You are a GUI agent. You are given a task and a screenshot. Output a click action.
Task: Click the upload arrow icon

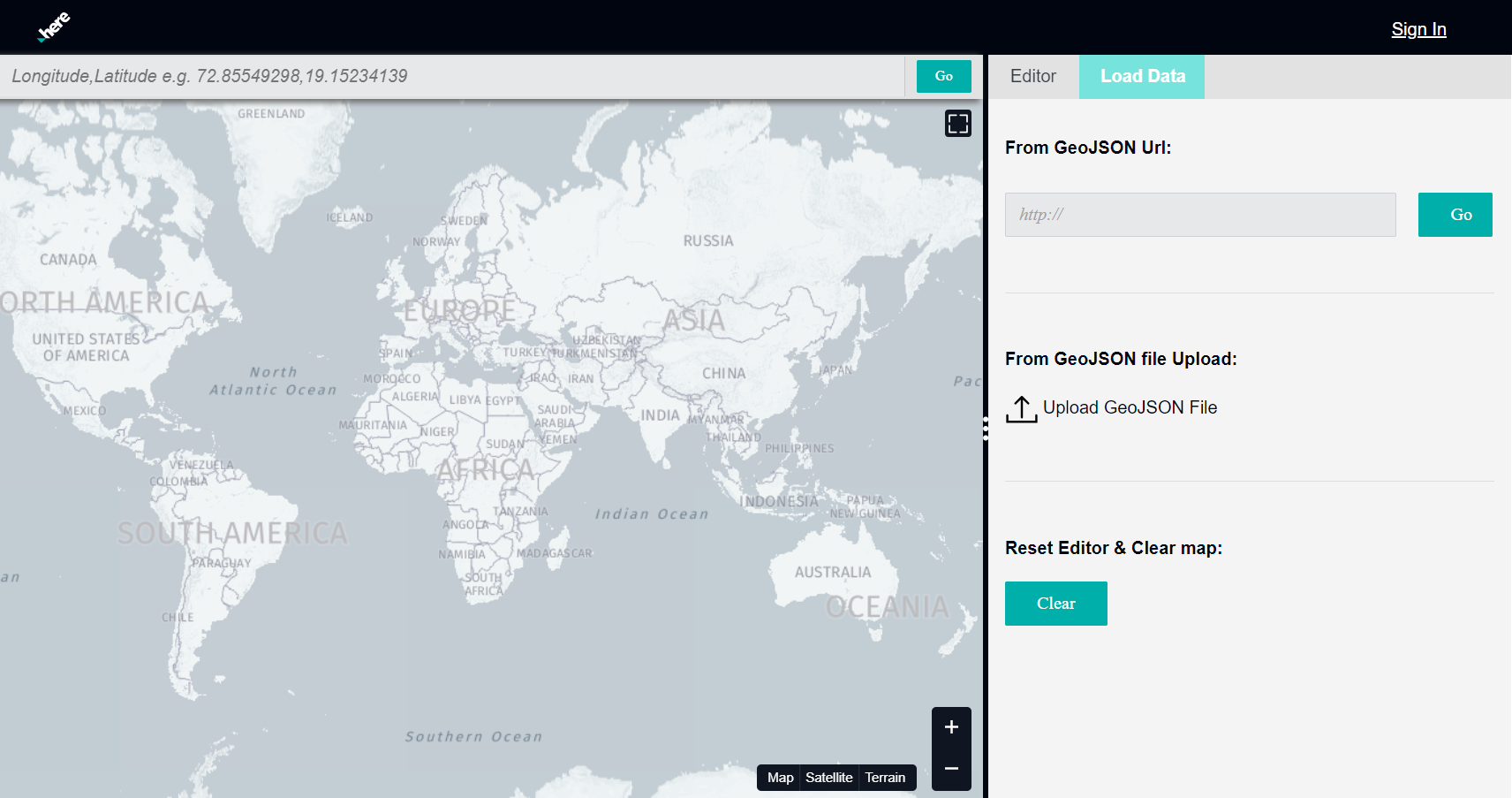pyautogui.click(x=1021, y=408)
